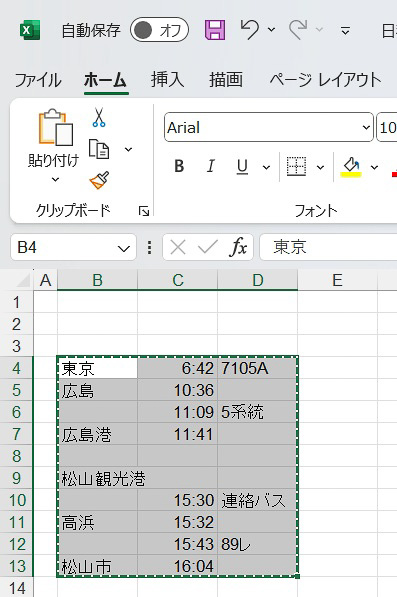Select cell containing 東京
Viewport: 397px width, 597px height.
pos(97,368)
